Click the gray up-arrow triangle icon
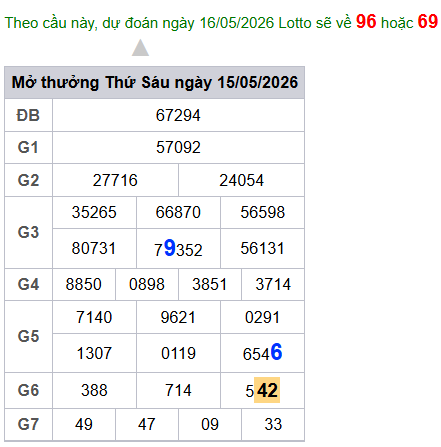Screen dimensions: 441x447 (x=140, y=48)
